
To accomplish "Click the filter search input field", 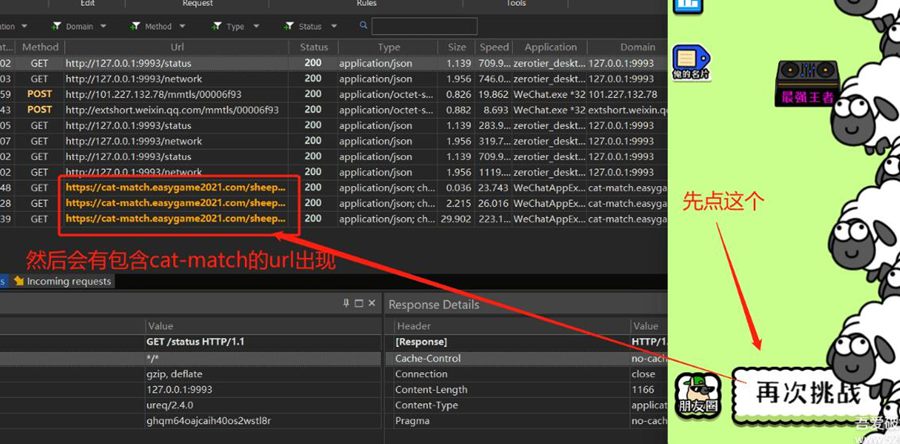I will [x=424, y=26].
